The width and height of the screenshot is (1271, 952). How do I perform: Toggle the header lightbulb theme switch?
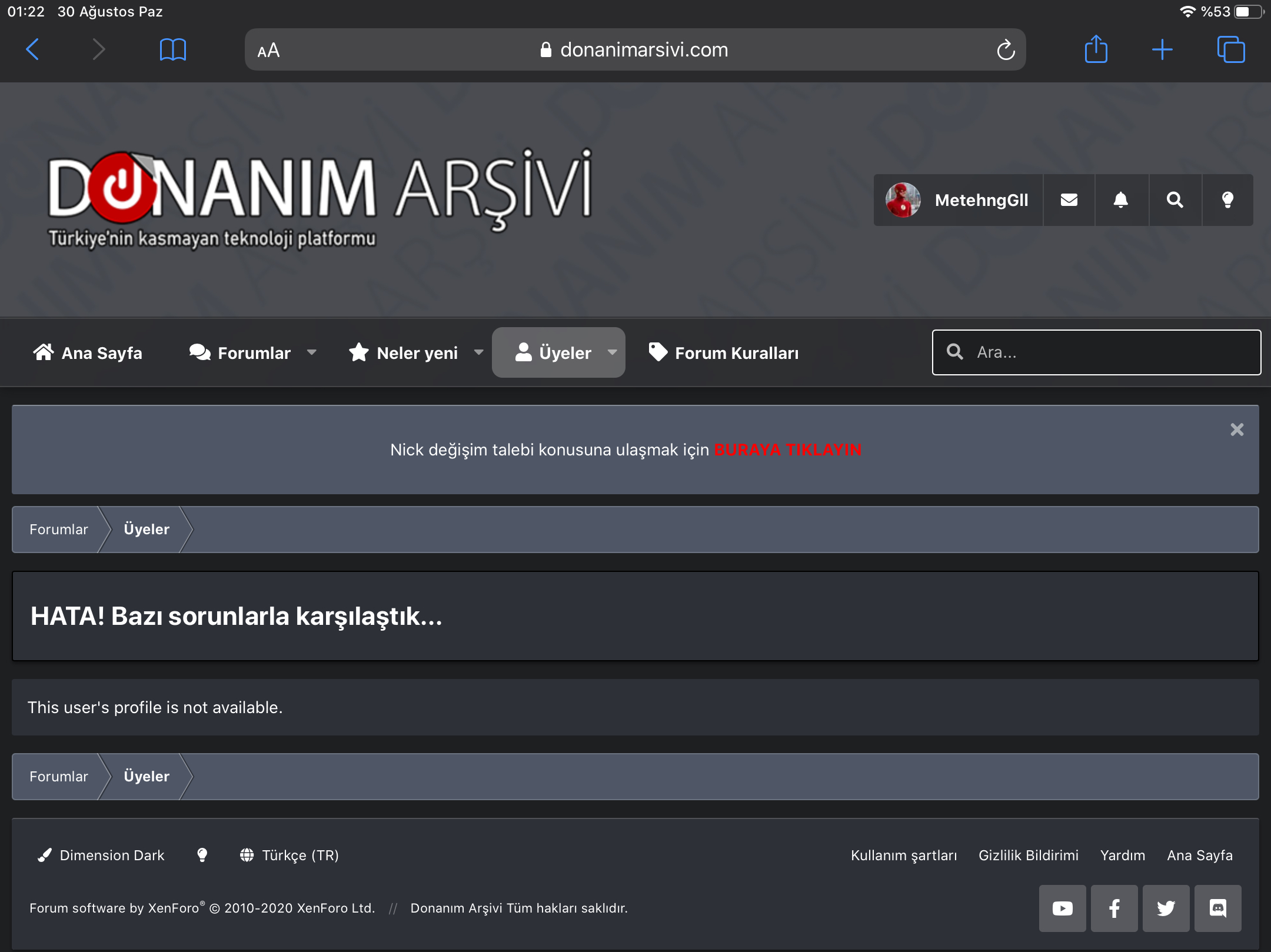coord(1227,200)
